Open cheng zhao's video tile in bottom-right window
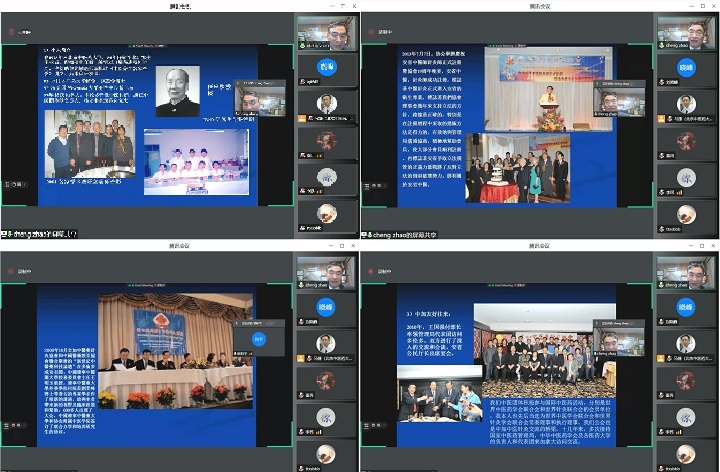This screenshot has width=720, height=472. [686, 271]
